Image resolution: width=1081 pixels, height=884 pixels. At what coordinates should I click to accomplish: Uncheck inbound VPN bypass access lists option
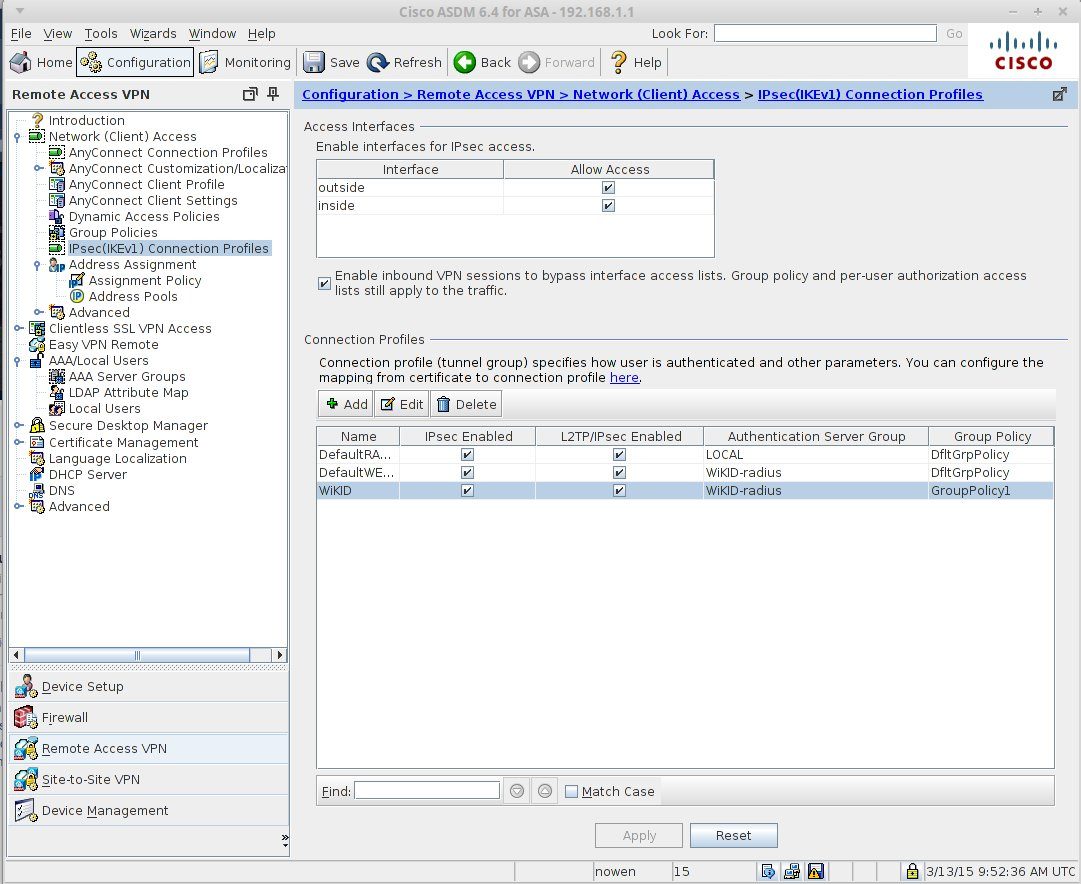click(324, 283)
